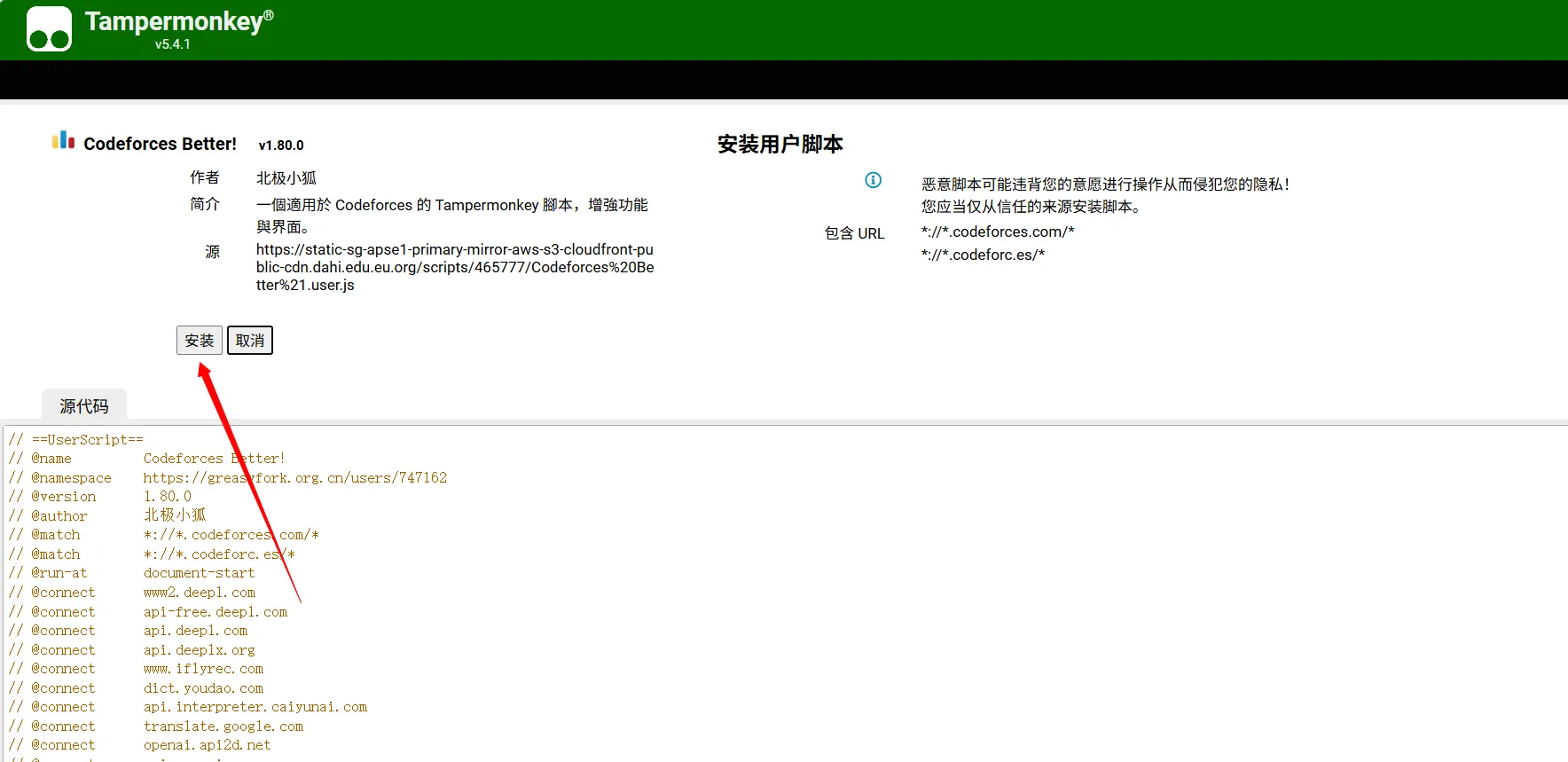Click the @connect api-free.deepl.com line
Viewport: 1568px width, 762px height.
coord(148,612)
